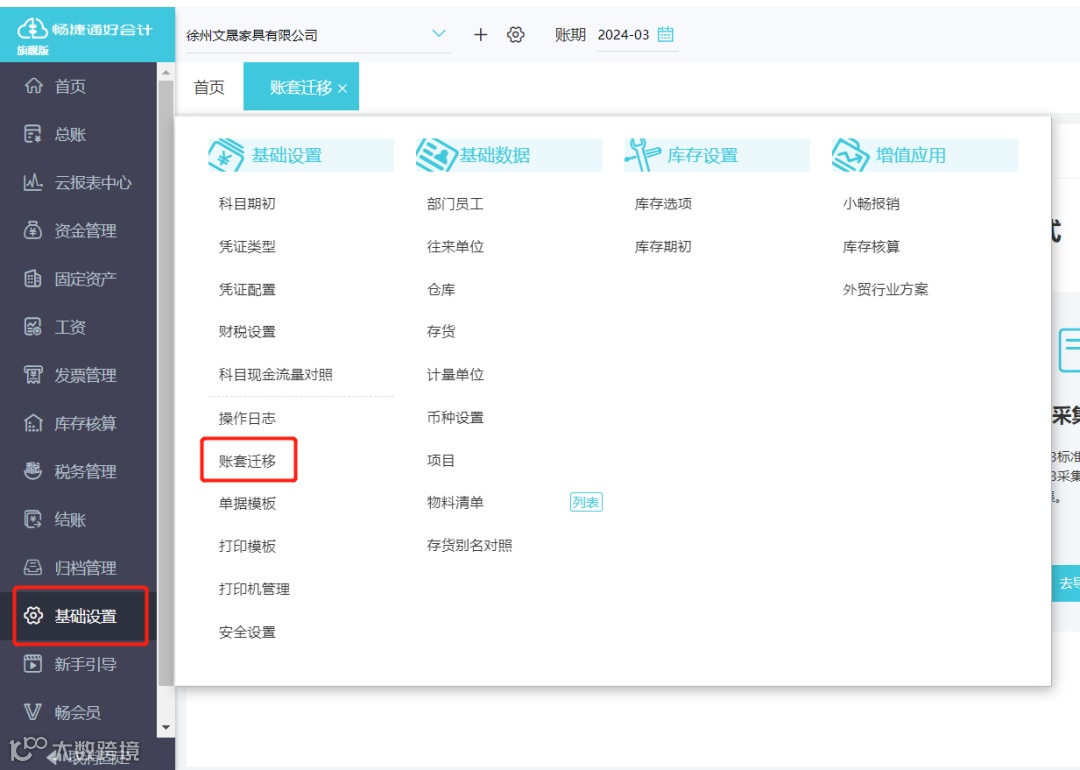This screenshot has height=770, width=1080.
Task: Open 安全设置 menu item
Action: (x=247, y=632)
